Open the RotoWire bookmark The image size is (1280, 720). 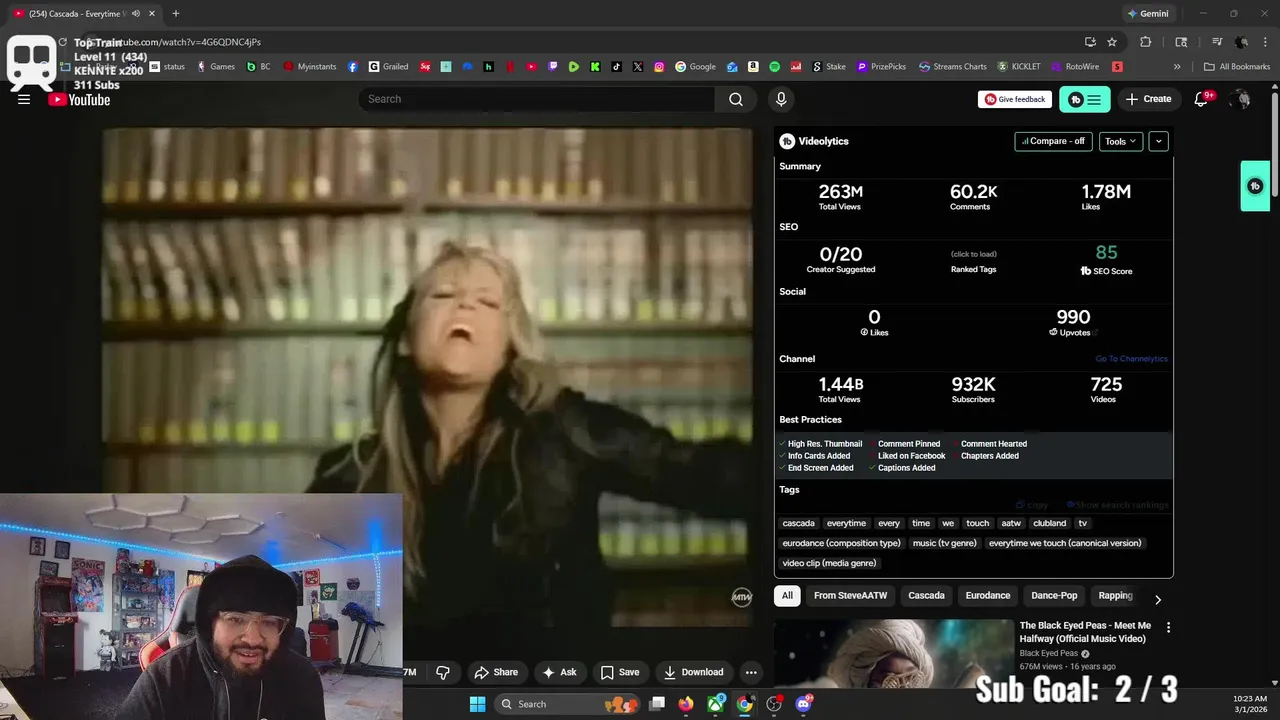(1074, 67)
